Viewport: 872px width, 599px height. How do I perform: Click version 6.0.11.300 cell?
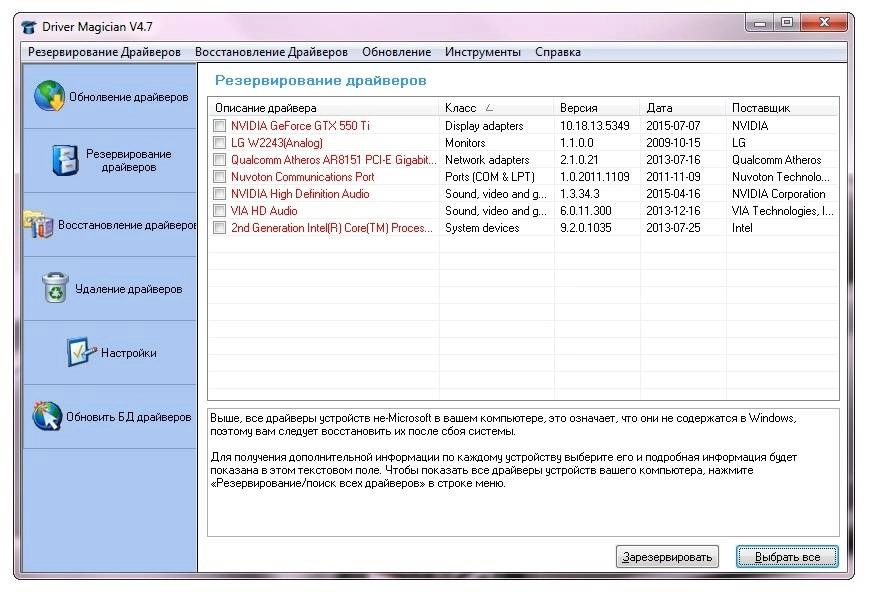pyautogui.click(x=586, y=211)
